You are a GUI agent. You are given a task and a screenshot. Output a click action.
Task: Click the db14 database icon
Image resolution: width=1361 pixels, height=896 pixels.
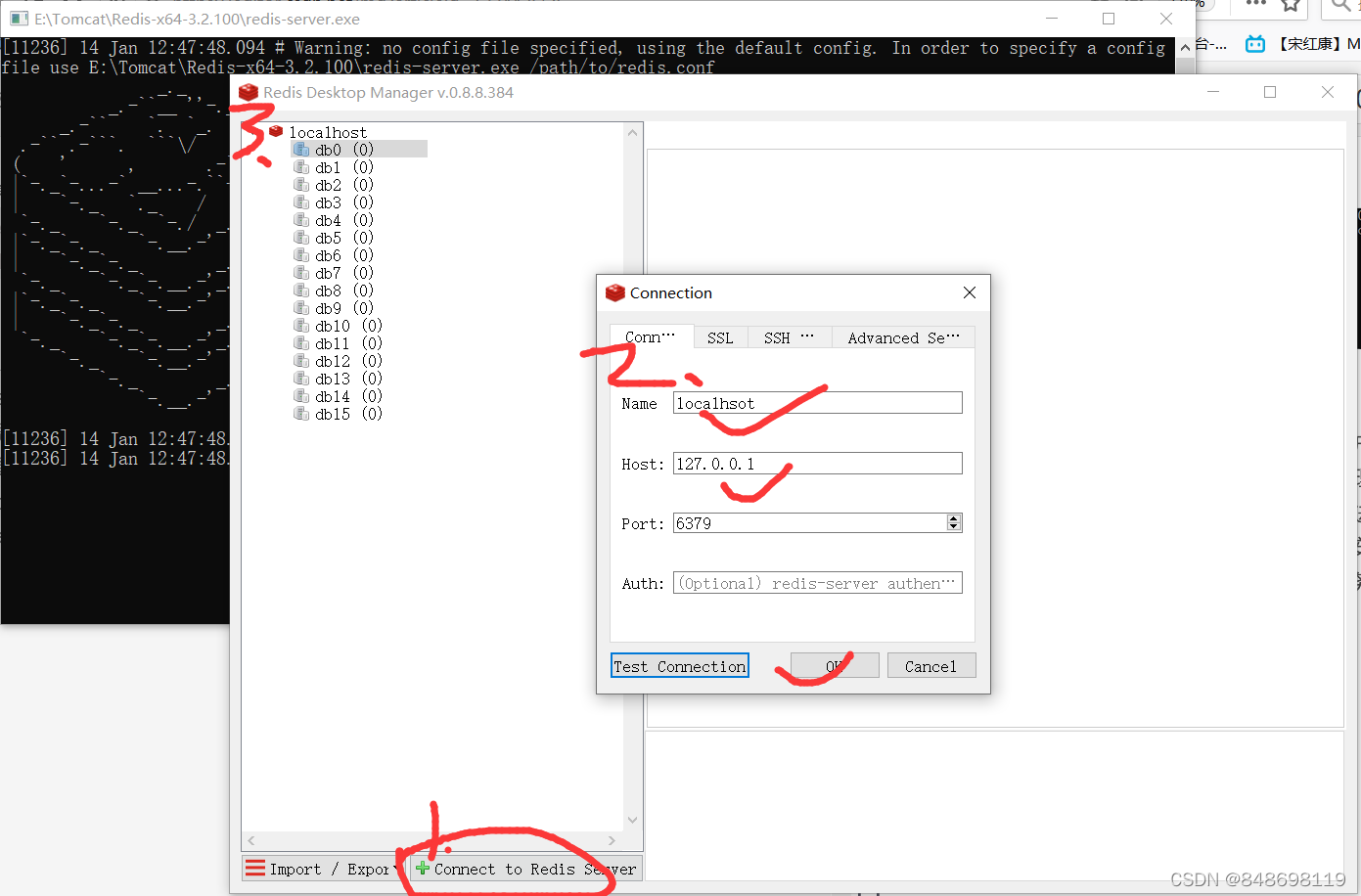tap(301, 396)
